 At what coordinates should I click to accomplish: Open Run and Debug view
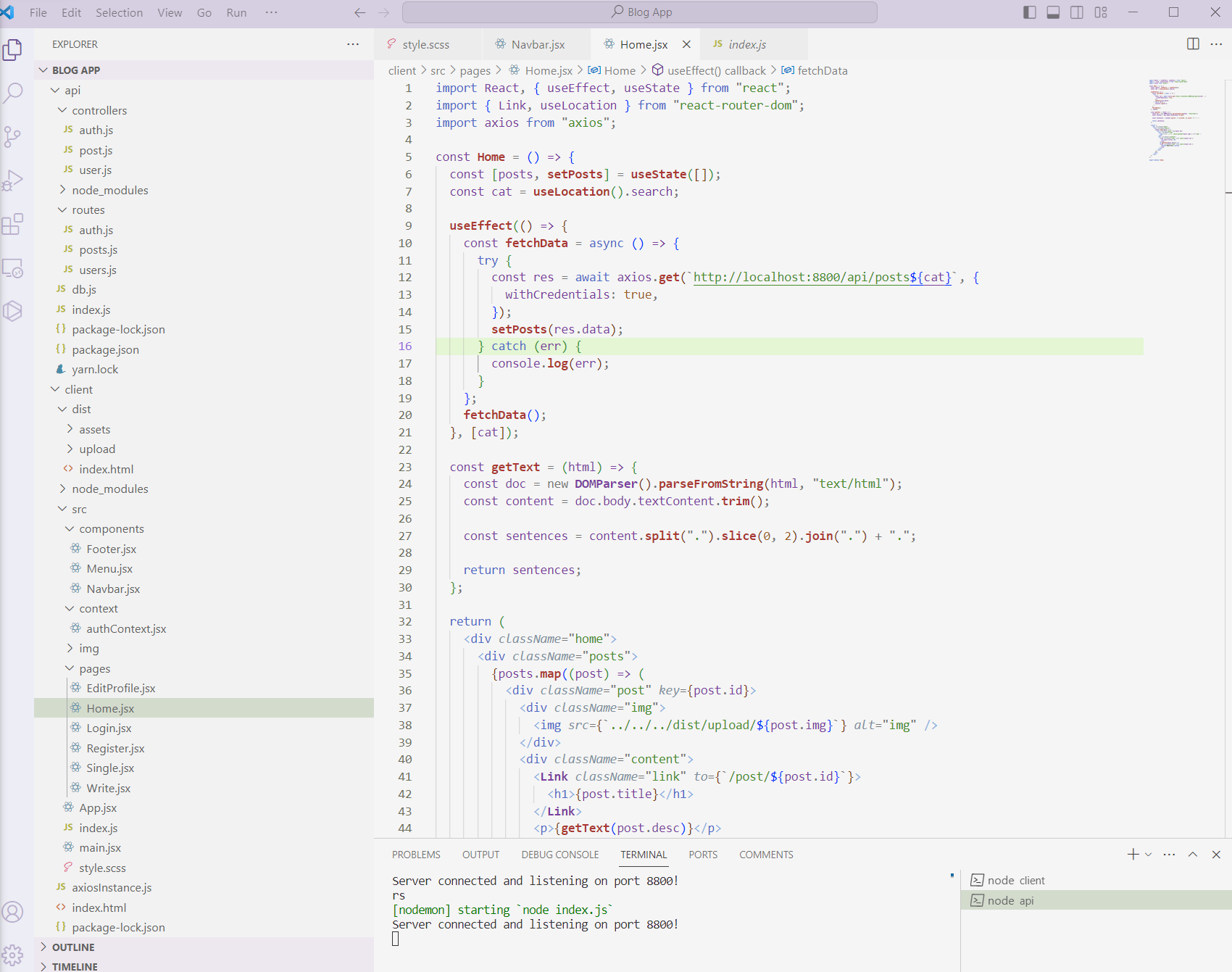tap(13, 180)
